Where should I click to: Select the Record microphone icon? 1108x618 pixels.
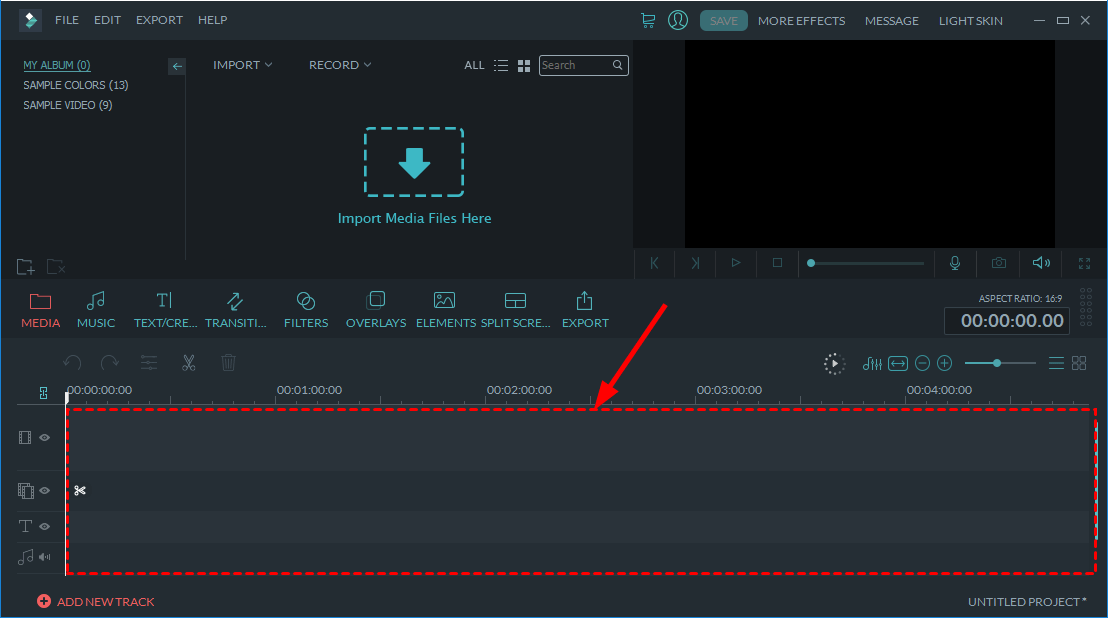(x=954, y=263)
